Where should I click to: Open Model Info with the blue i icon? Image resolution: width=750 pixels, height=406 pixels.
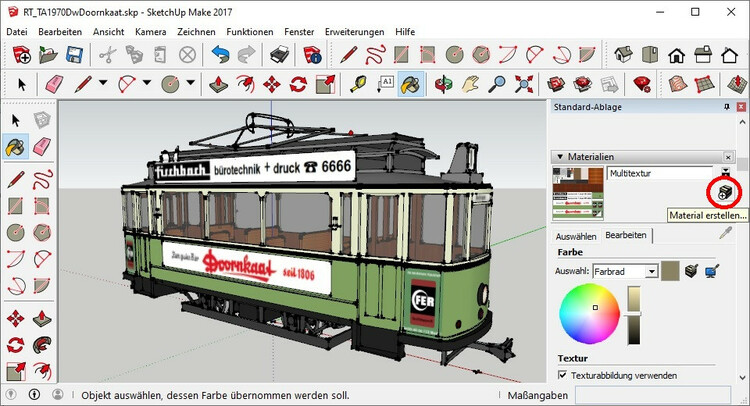tap(312, 55)
